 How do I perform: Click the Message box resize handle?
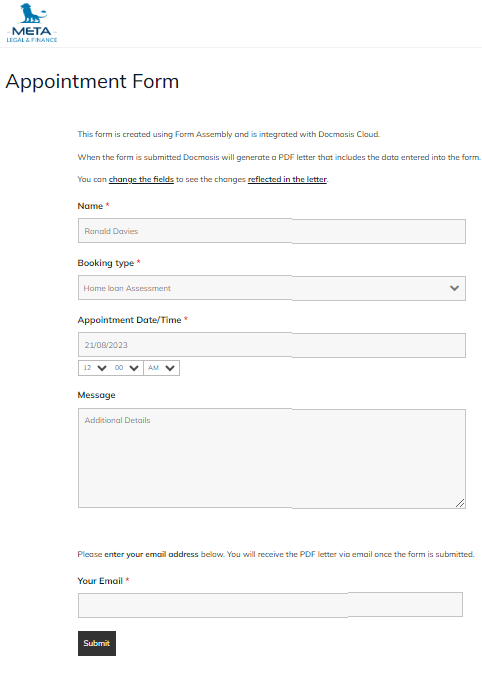[460, 503]
